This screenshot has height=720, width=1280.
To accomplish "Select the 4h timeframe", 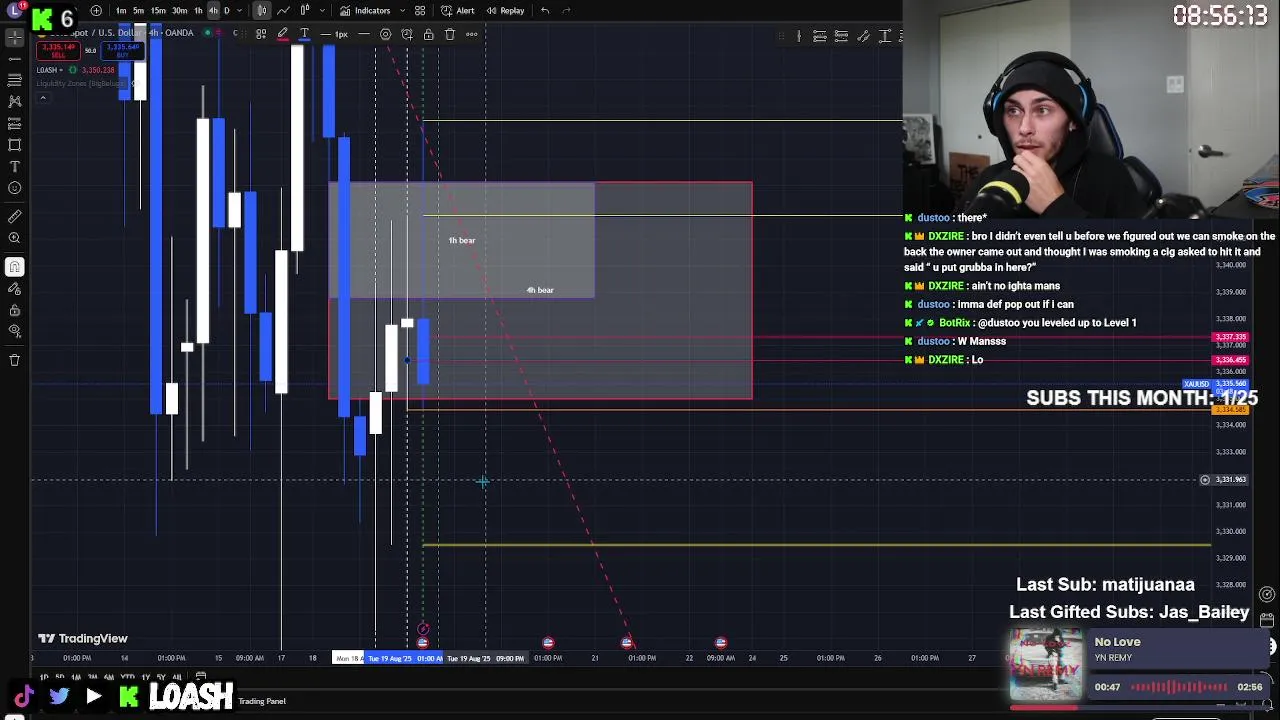I will 212,10.
